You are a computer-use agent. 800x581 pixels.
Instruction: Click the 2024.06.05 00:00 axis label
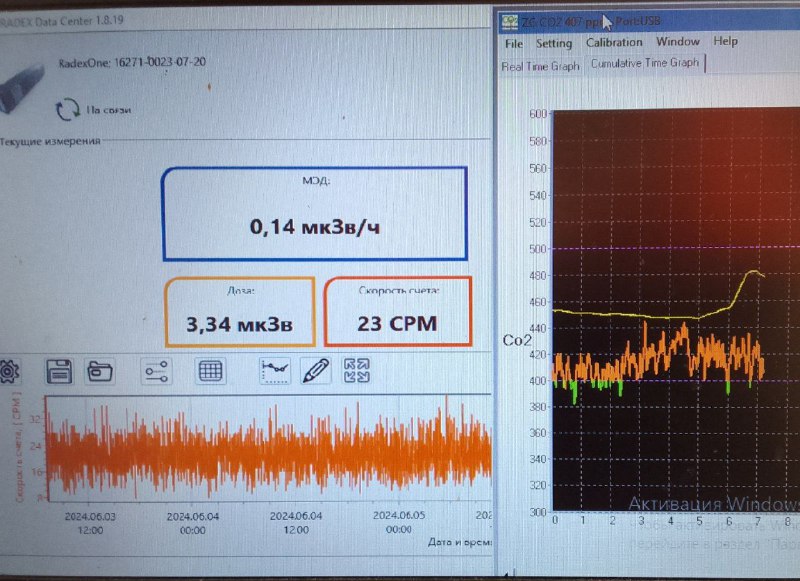pyautogui.click(x=398, y=522)
